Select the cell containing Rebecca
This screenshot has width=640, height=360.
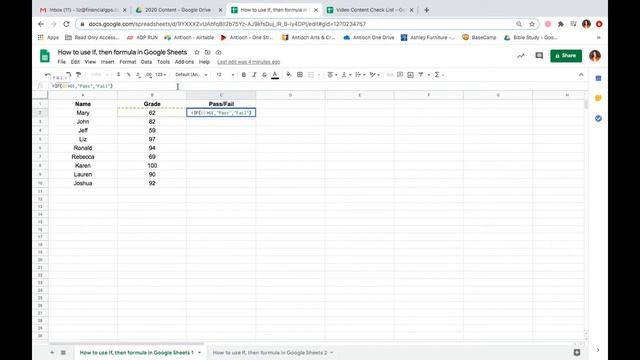[x=83, y=157]
